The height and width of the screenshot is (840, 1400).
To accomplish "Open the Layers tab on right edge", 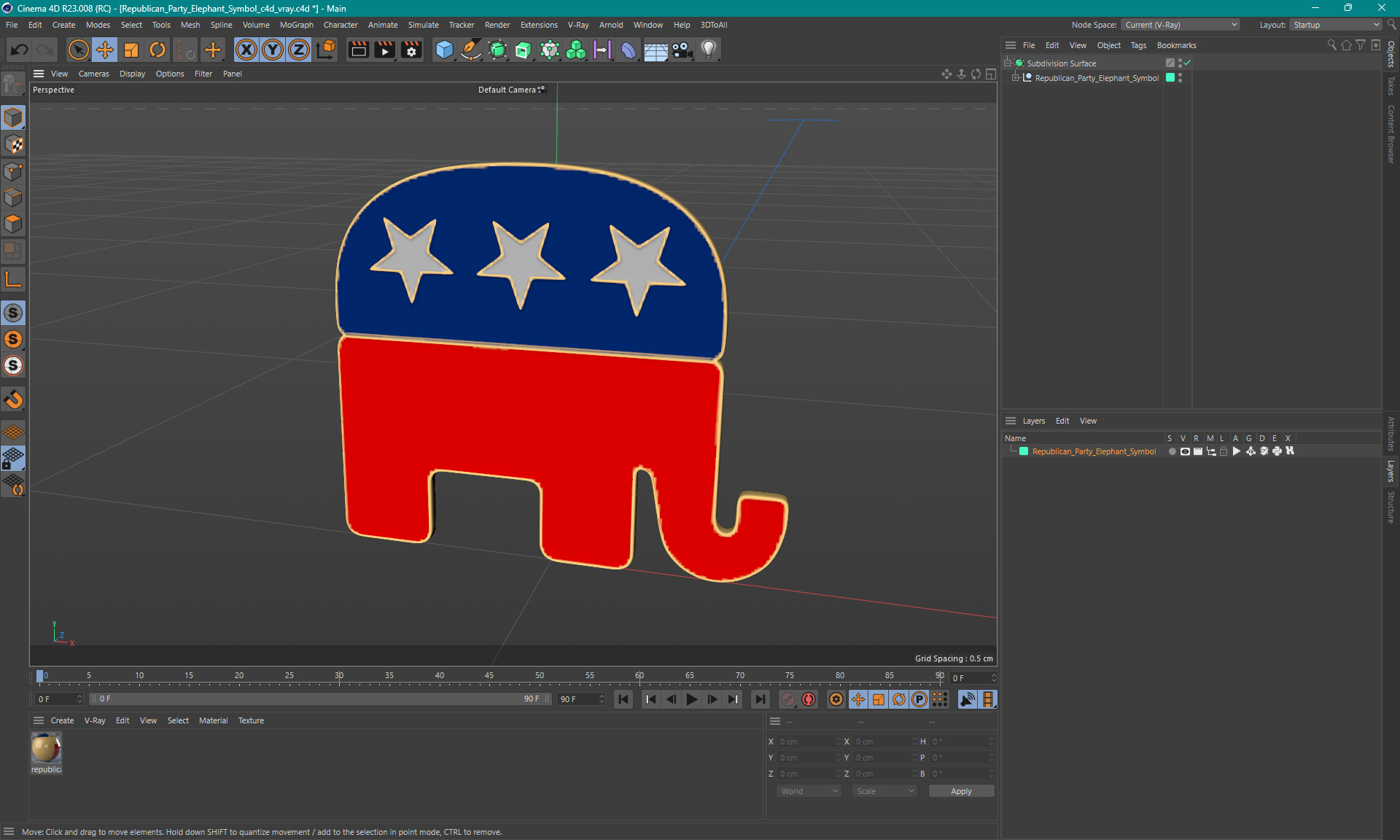I will click(1391, 471).
